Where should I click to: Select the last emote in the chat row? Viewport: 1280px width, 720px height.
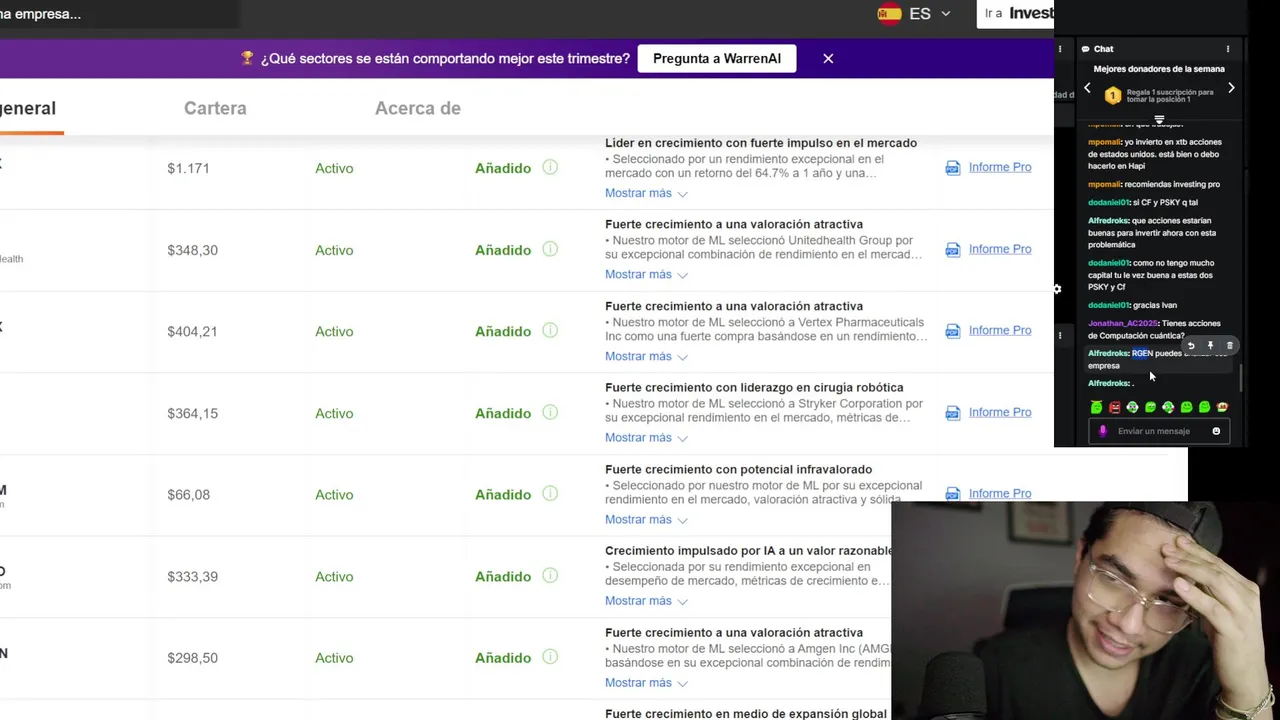1222,407
